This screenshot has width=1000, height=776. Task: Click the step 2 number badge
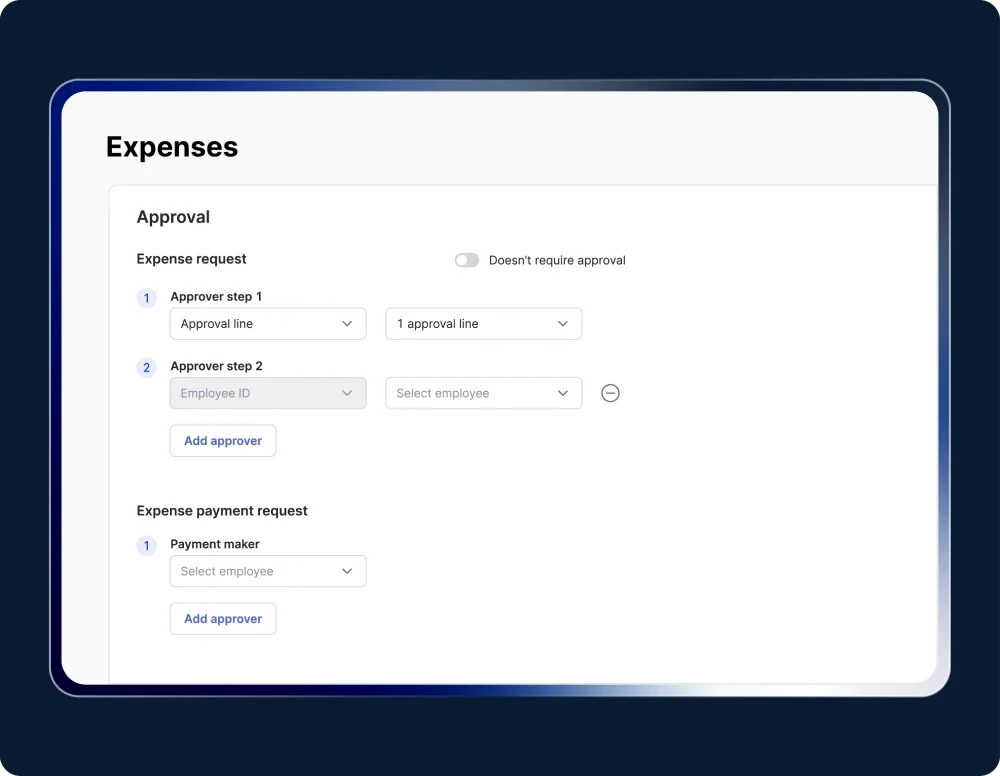pos(147,368)
